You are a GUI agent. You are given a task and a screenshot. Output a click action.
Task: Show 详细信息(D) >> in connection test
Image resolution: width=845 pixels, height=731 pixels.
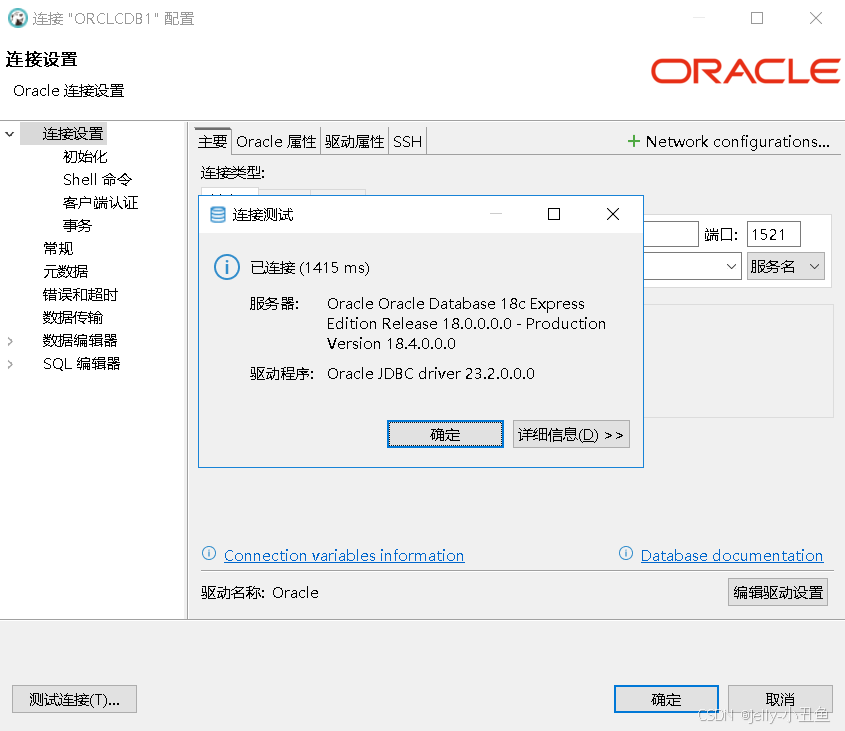[x=571, y=434]
